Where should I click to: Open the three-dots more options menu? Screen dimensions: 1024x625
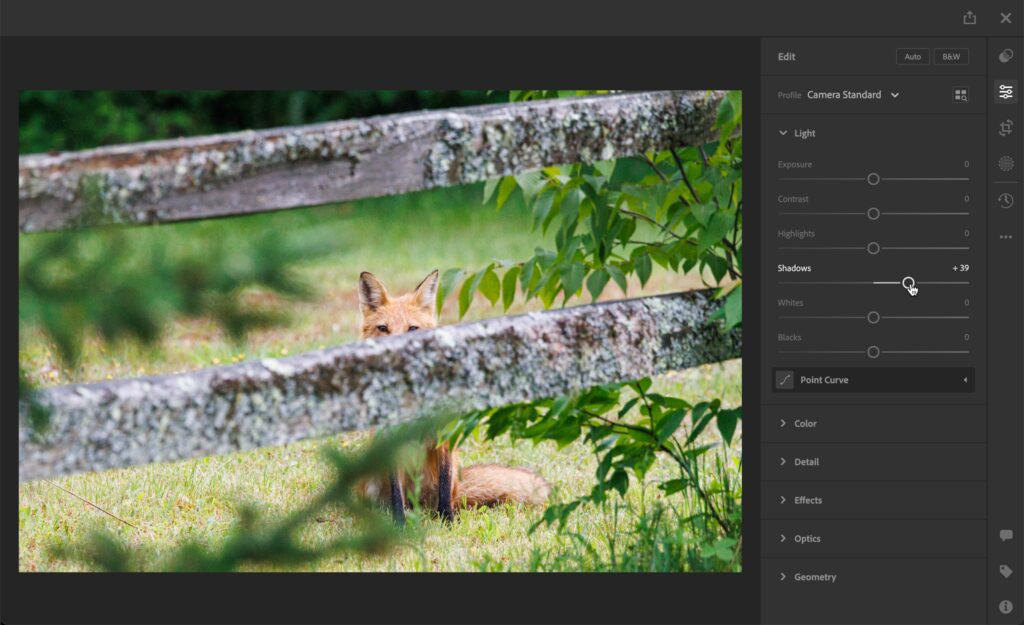tap(1006, 237)
